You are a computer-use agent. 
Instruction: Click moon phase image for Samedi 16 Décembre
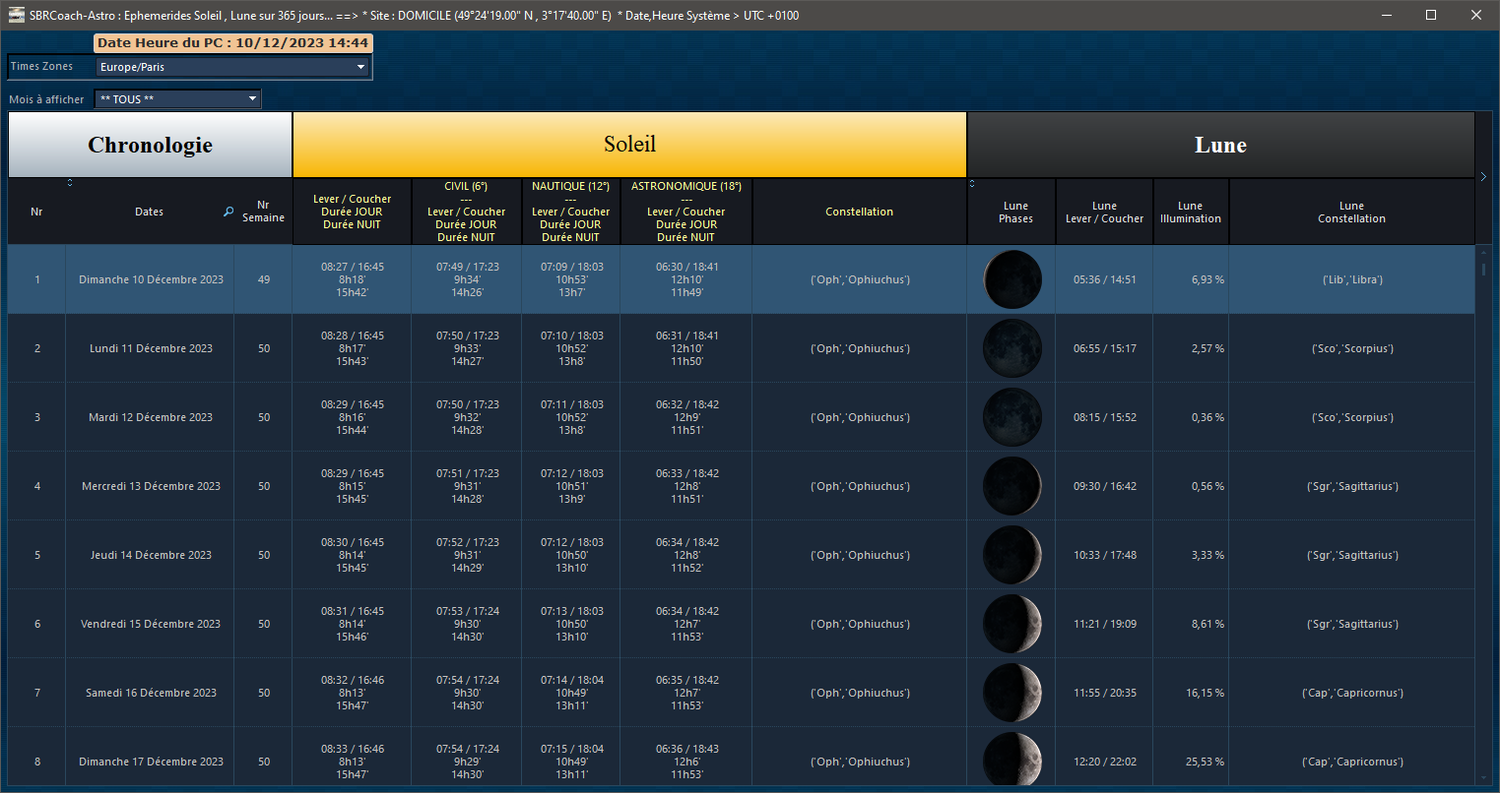click(1012, 693)
